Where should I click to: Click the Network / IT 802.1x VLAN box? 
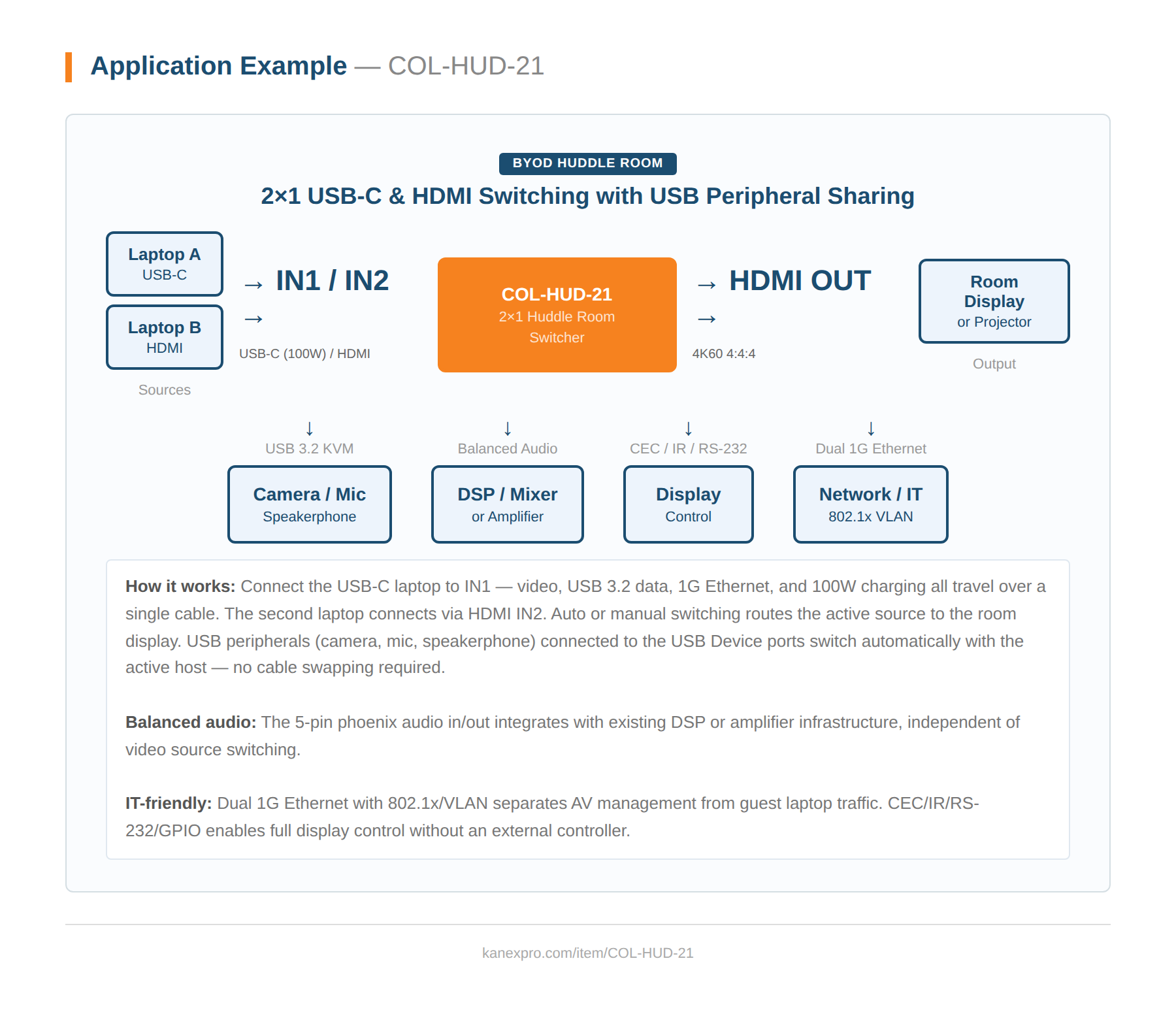pyautogui.click(x=870, y=504)
